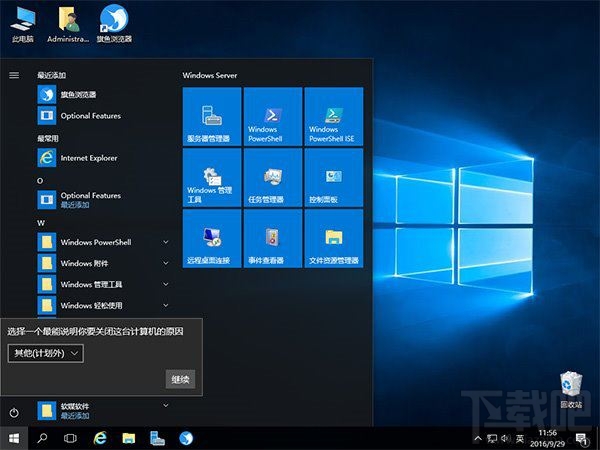This screenshot has width=600, height=450.
Task: Select the Administrator folder desktop icon
Action: 68,24
